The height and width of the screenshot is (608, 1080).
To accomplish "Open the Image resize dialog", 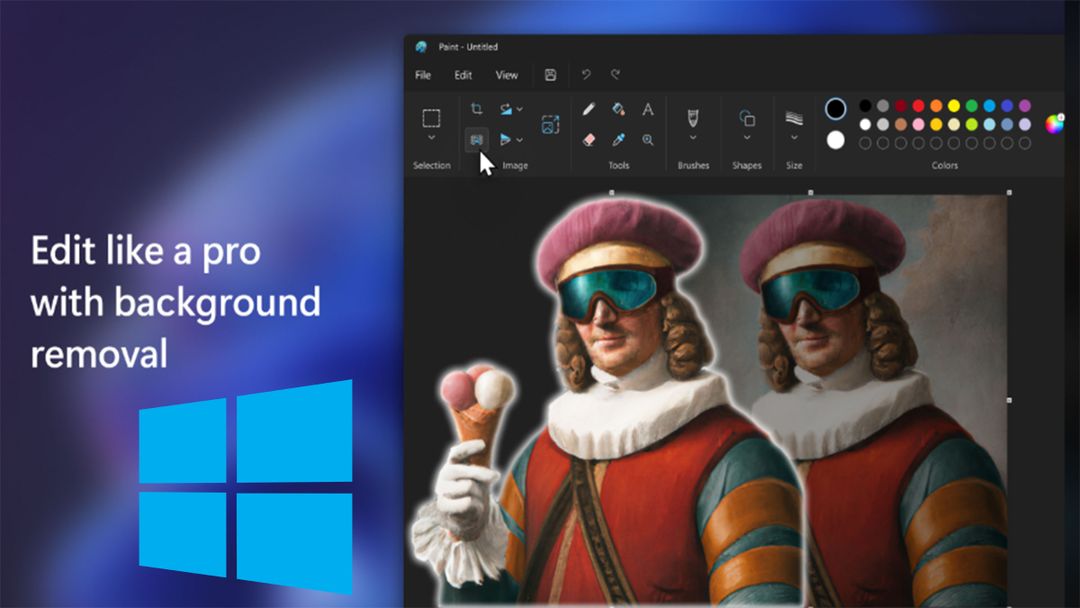I will point(548,122).
